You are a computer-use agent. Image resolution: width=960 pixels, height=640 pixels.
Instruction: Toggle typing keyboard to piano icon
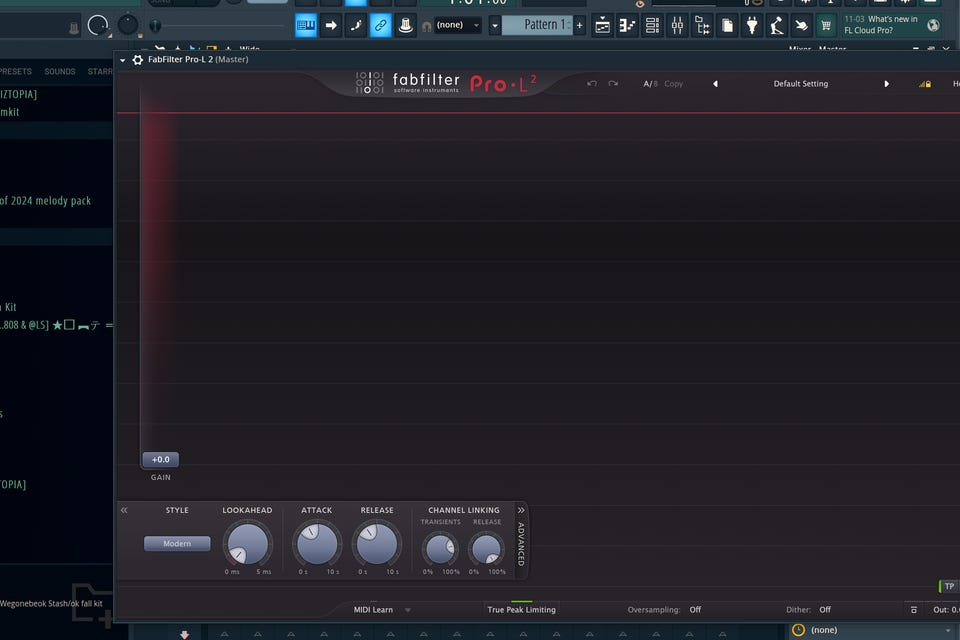[306, 25]
